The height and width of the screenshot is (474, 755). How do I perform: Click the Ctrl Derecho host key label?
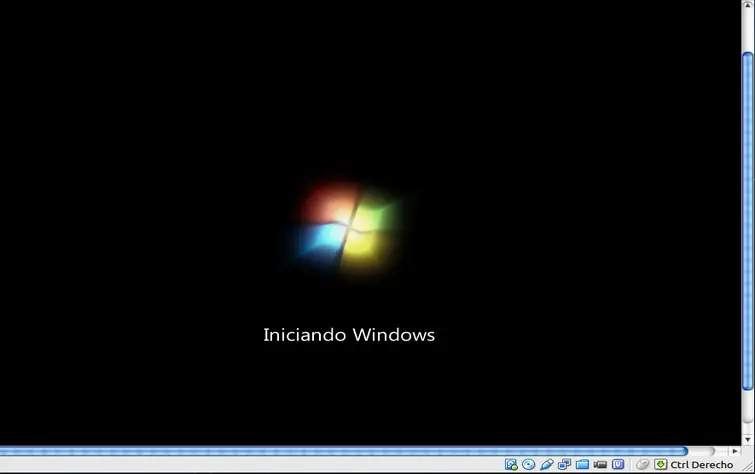pos(702,465)
